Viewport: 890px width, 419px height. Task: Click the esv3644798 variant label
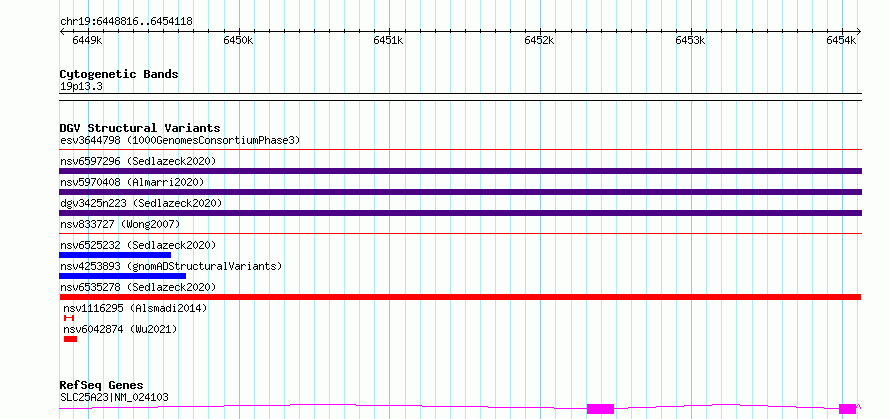(179, 140)
